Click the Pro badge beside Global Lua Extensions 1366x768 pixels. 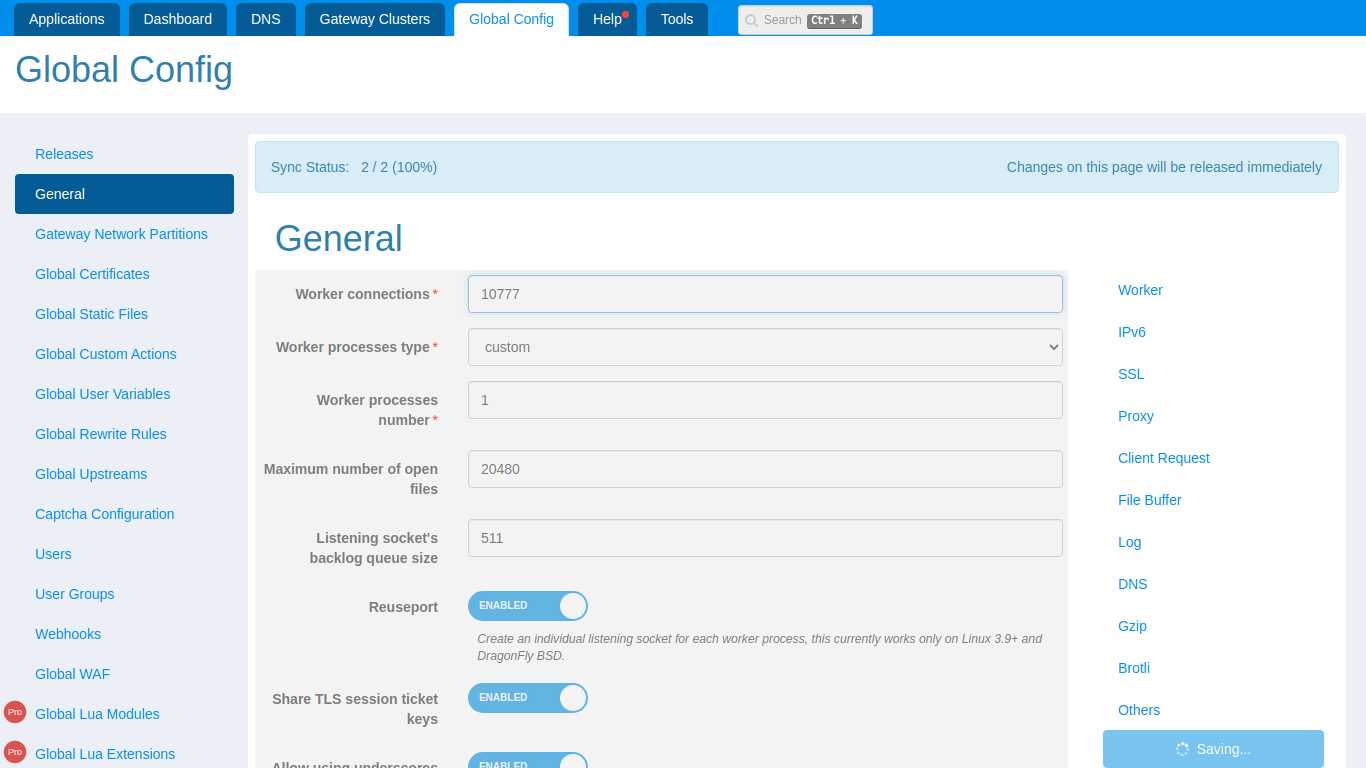[x=14, y=752]
